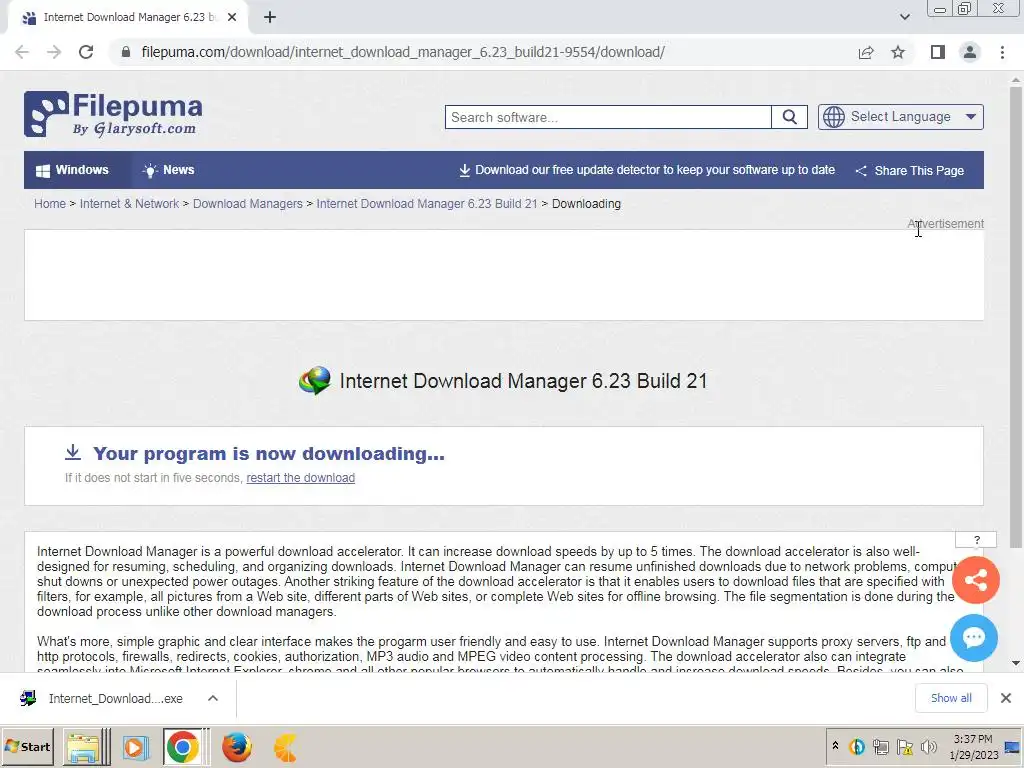Viewport: 1024px width, 768px height.
Task: Open Internet & Network breadcrumb
Action: [x=129, y=204]
